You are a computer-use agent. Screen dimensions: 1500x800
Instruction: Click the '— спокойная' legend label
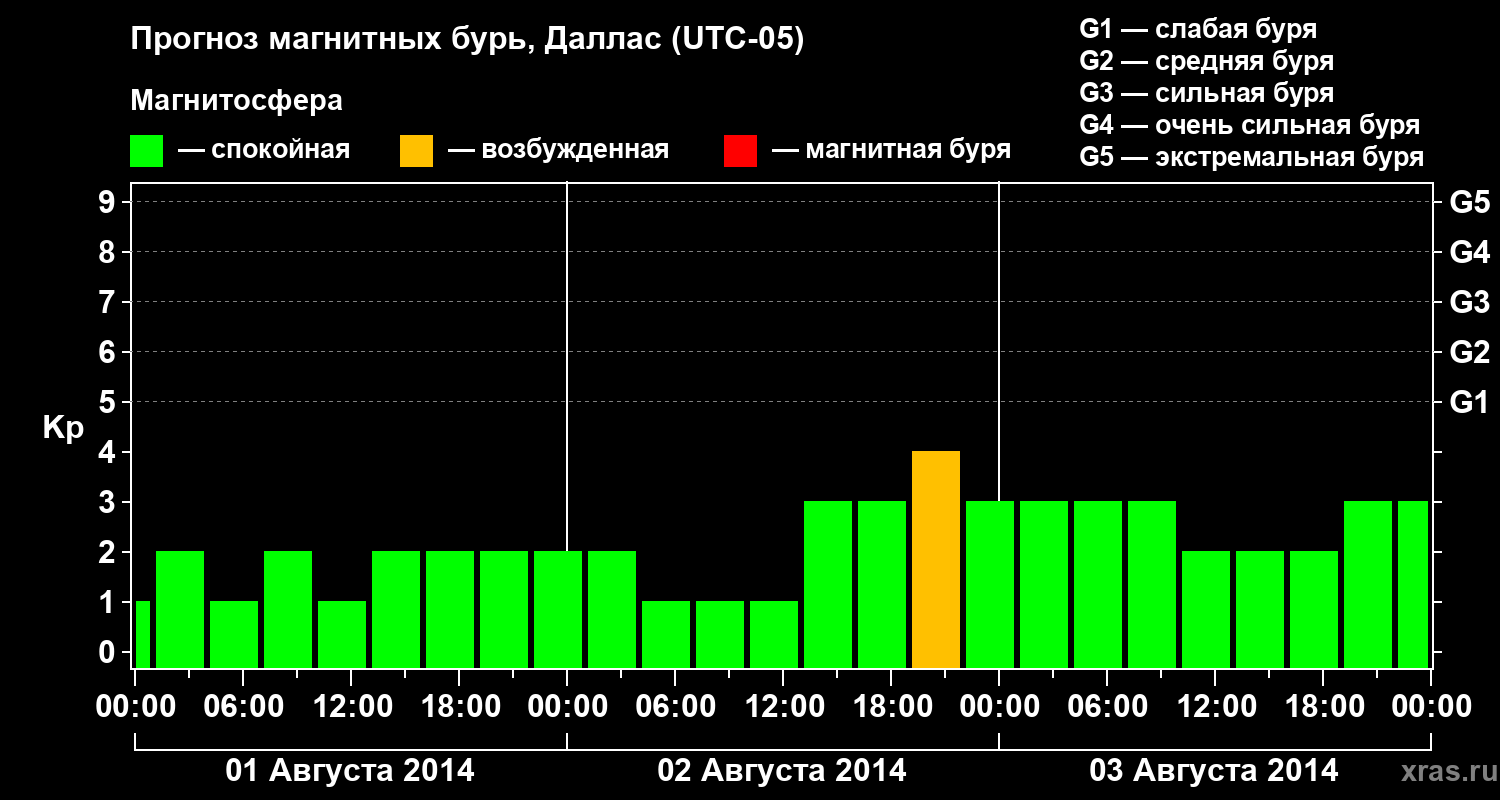[x=264, y=151]
